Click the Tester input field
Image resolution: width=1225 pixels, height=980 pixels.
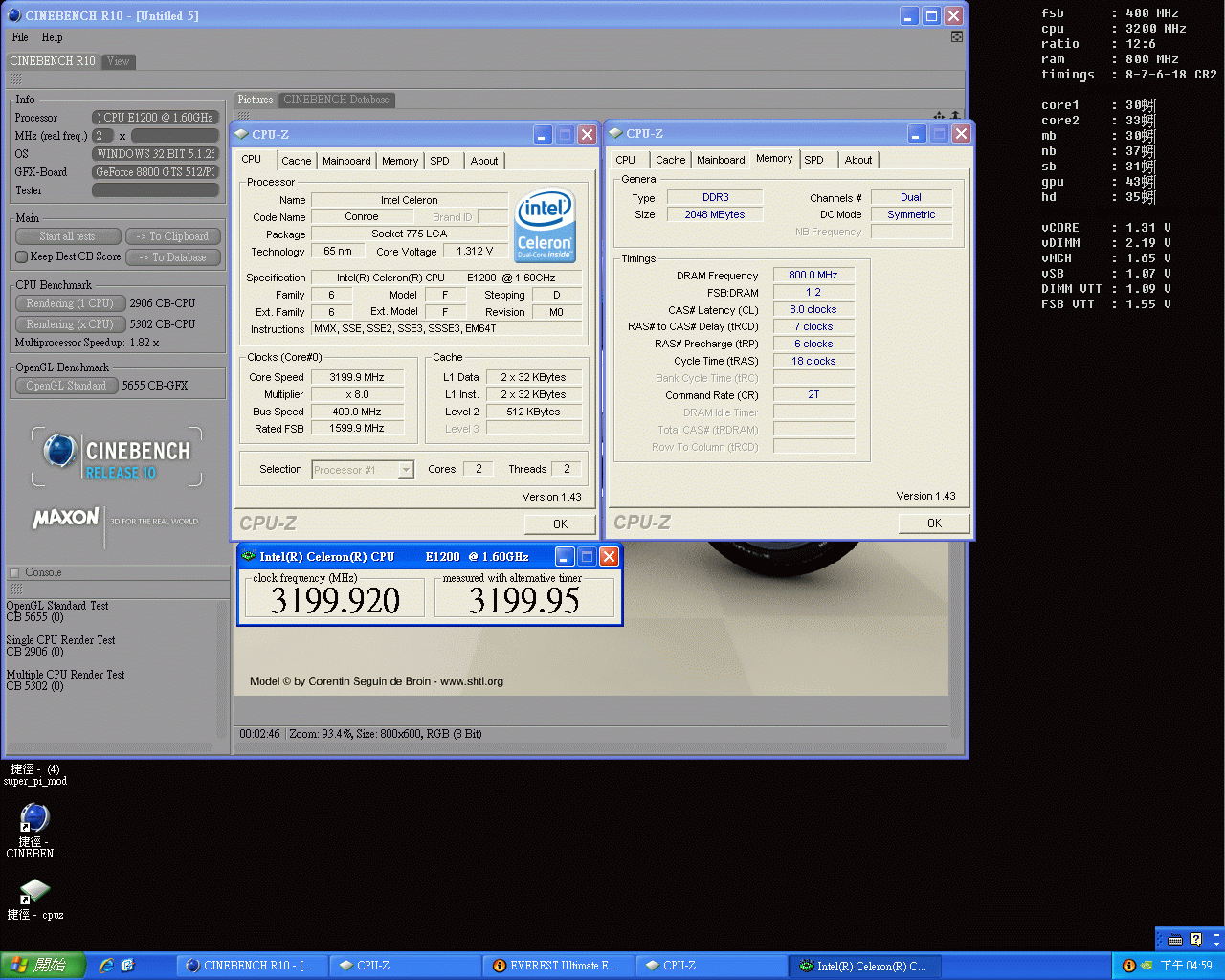point(155,190)
